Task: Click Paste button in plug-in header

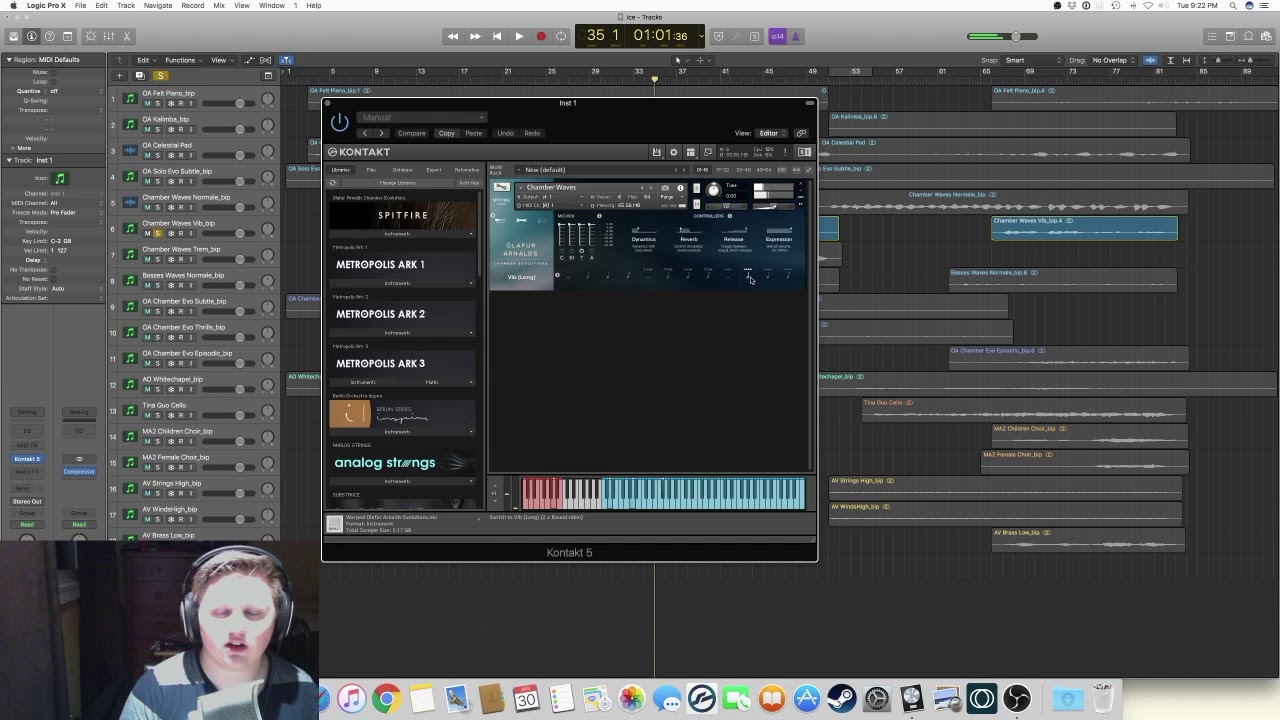Action: click(x=473, y=133)
